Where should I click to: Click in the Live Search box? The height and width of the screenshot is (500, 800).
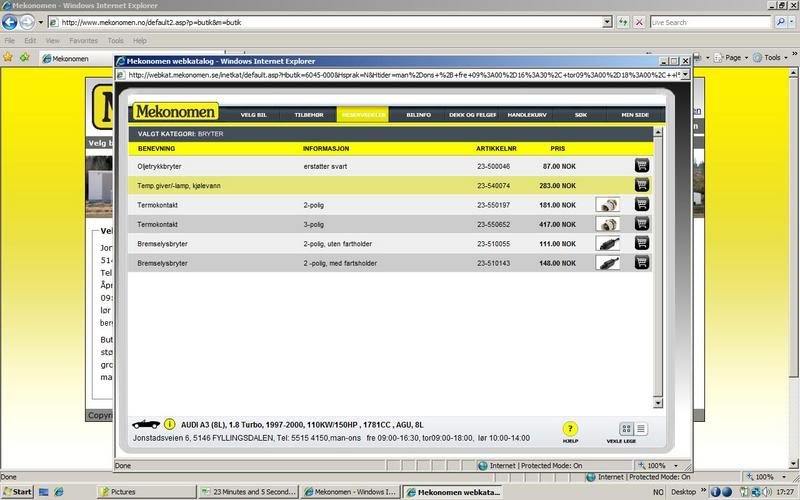click(x=709, y=21)
